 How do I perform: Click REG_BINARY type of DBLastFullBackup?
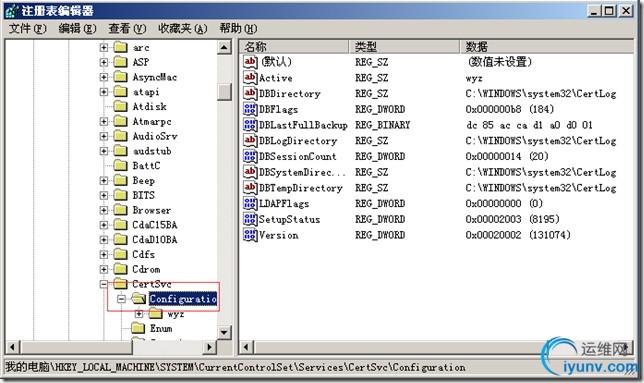(x=382, y=125)
